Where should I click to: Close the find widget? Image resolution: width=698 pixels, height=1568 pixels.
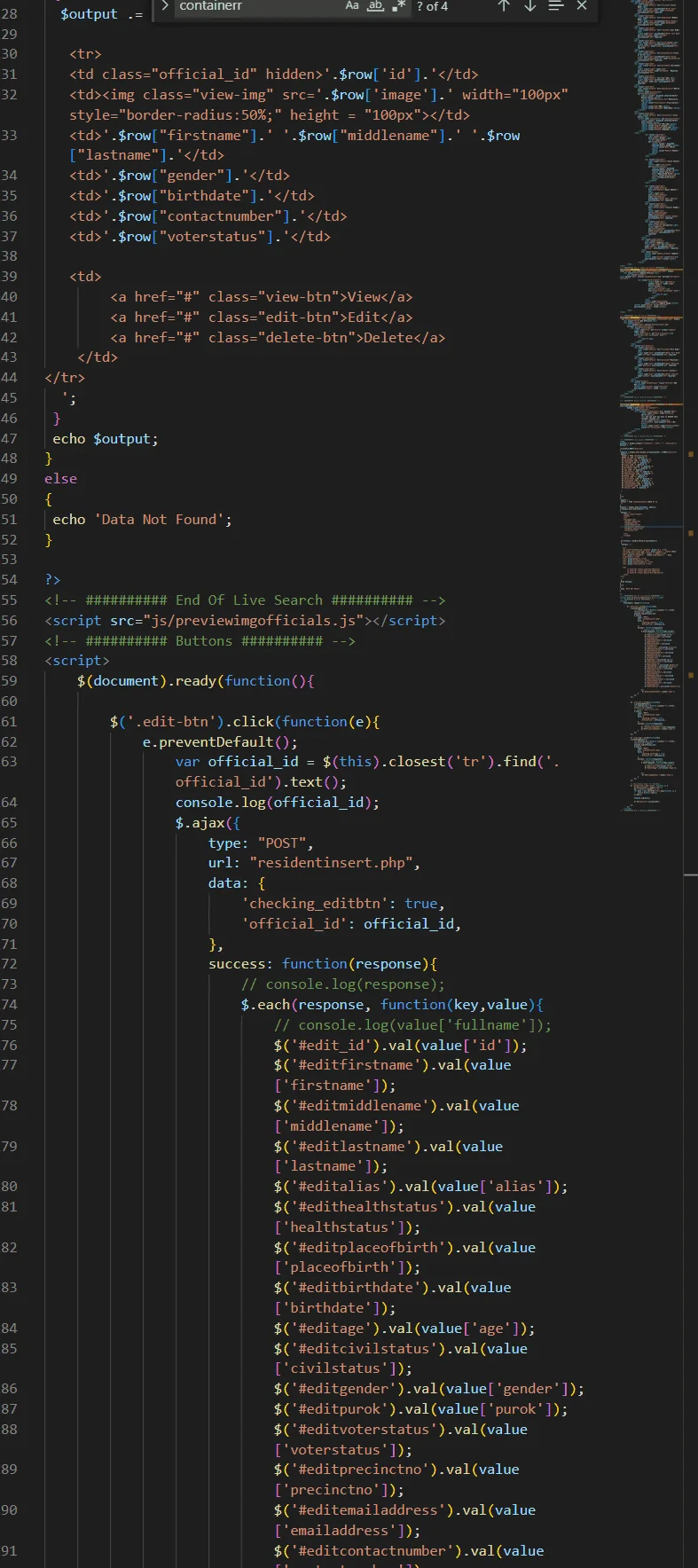point(582,6)
